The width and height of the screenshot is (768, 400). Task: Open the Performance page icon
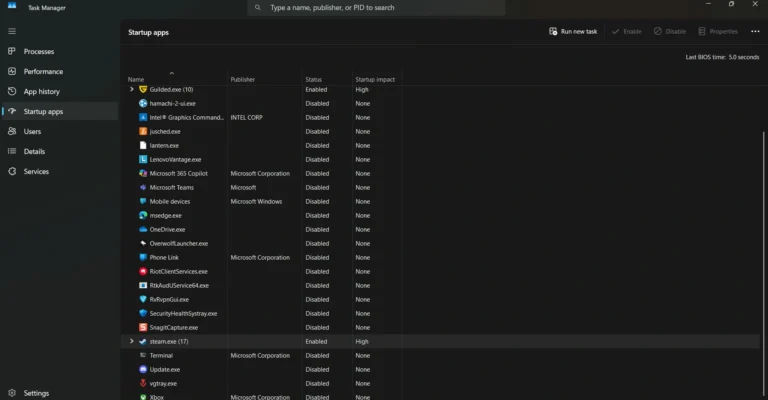(12, 71)
